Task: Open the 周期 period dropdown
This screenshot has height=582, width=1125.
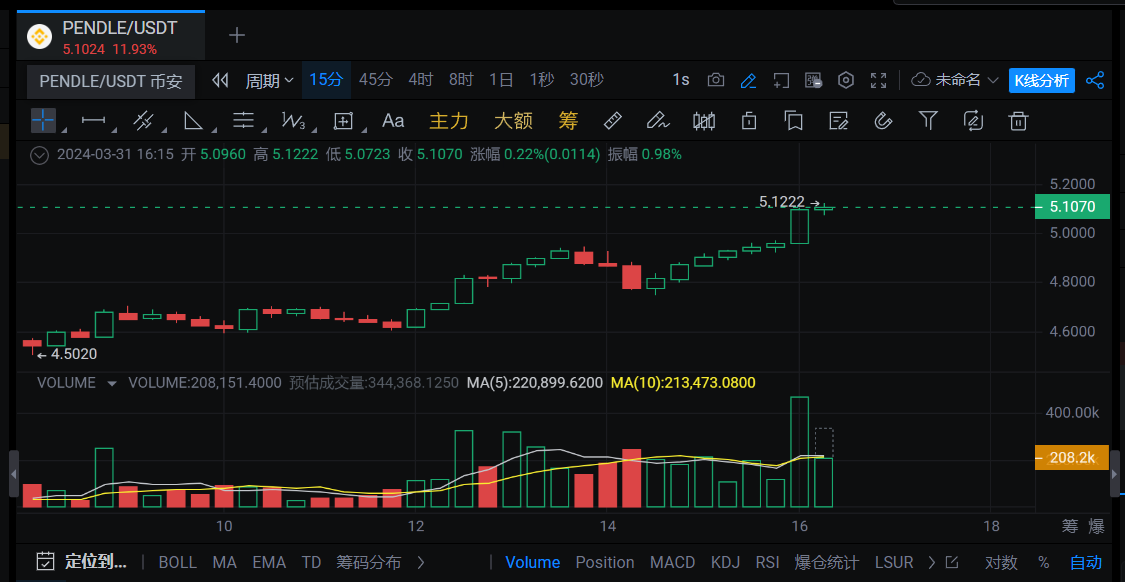Action: point(269,80)
